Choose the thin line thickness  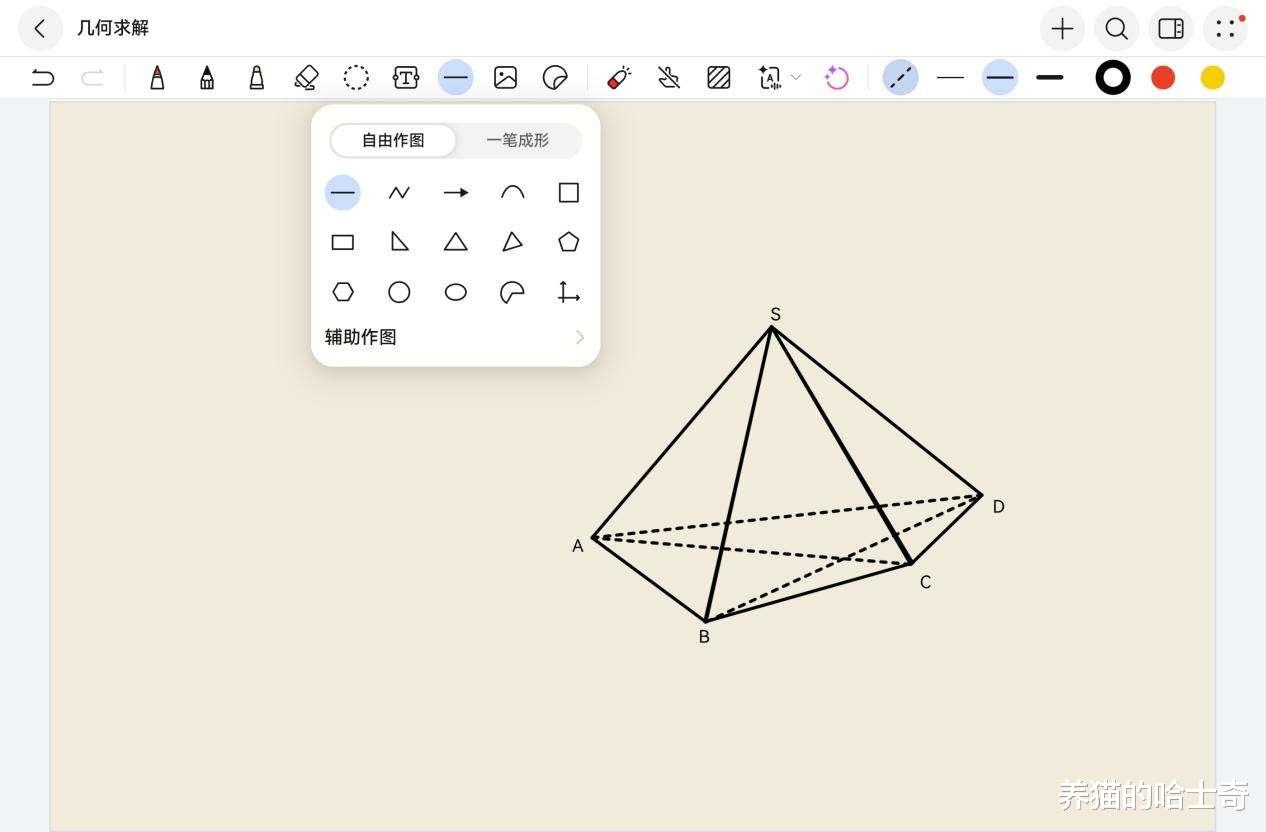[950, 77]
